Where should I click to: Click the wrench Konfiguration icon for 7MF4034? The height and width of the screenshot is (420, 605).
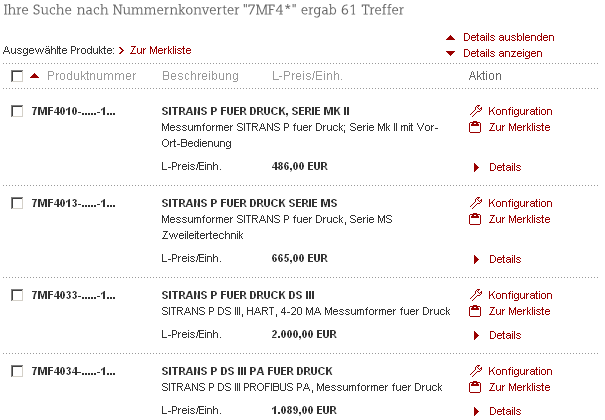476,371
